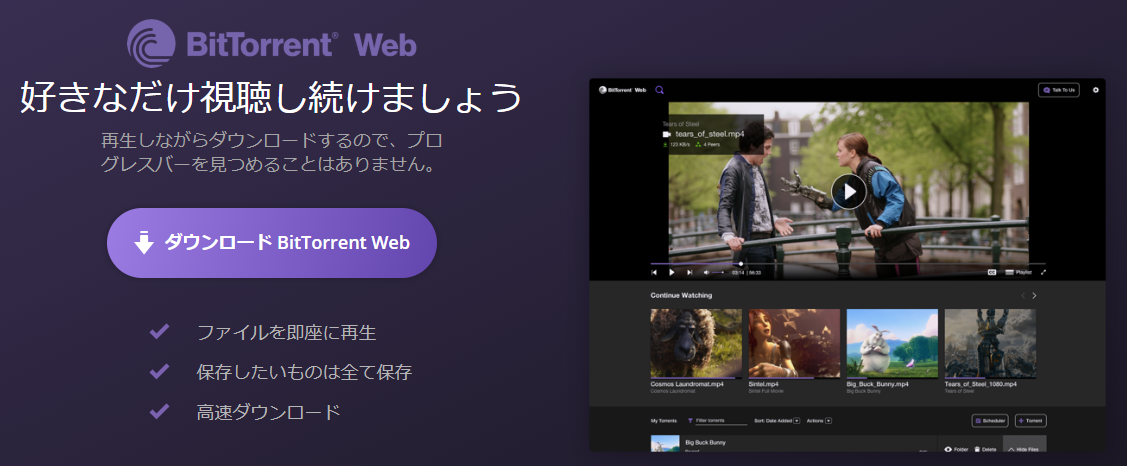Click the Big Buck Bunny torrent thumbnail
Screen dimensions: 1127x466
click(x=665, y=444)
